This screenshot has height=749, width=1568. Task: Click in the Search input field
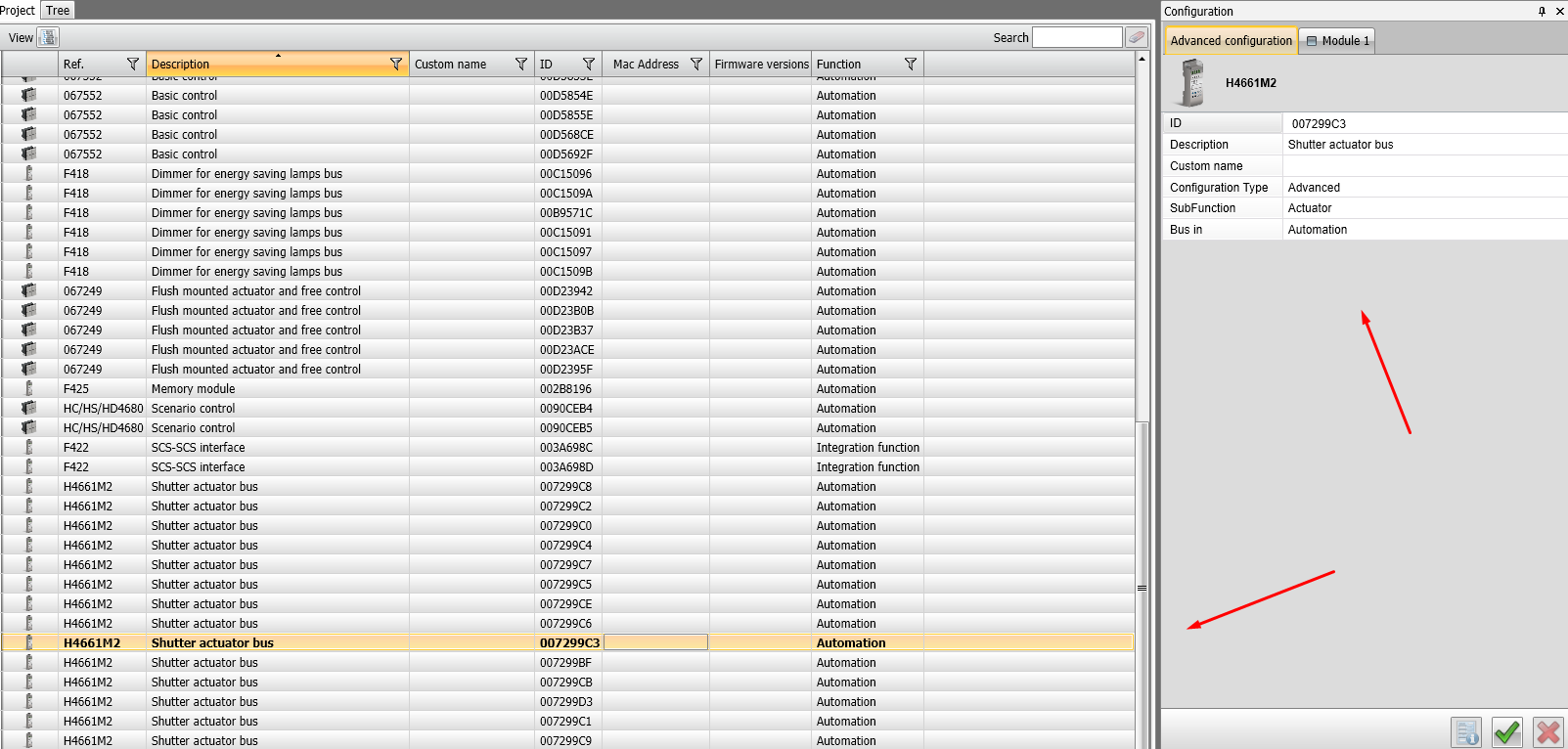[1076, 37]
